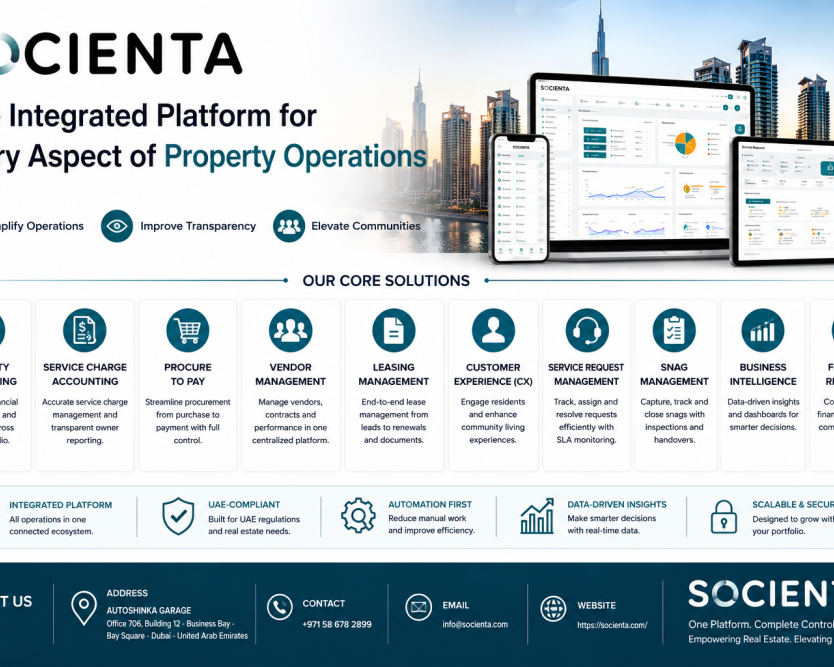Click the Property Operations headline text
The width and height of the screenshot is (834, 667).
tap(296, 157)
